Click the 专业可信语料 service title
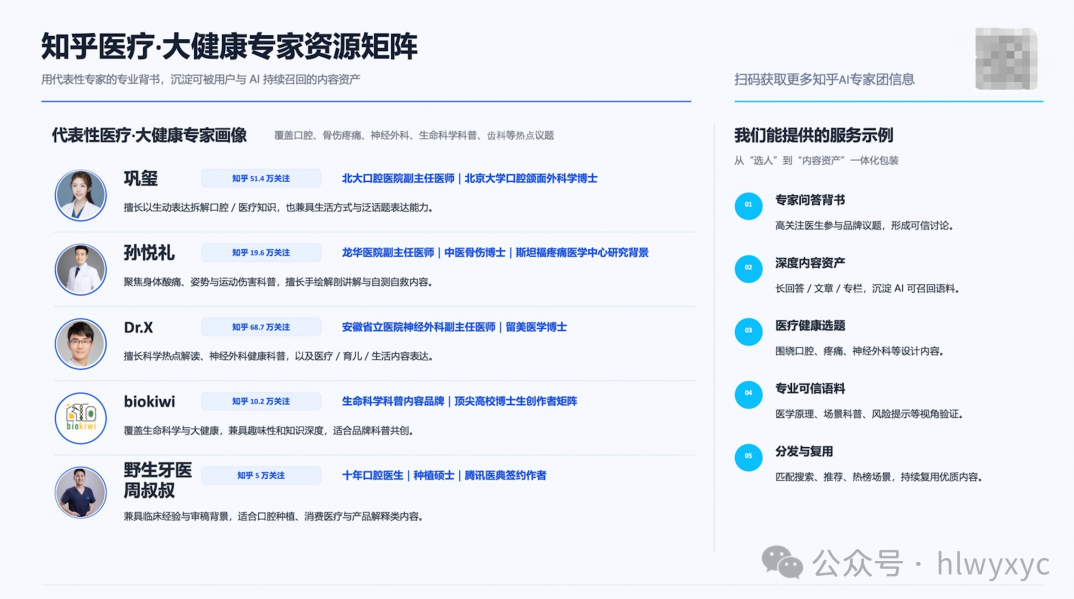This screenshot has height=599, width=1074. [810, 389]
